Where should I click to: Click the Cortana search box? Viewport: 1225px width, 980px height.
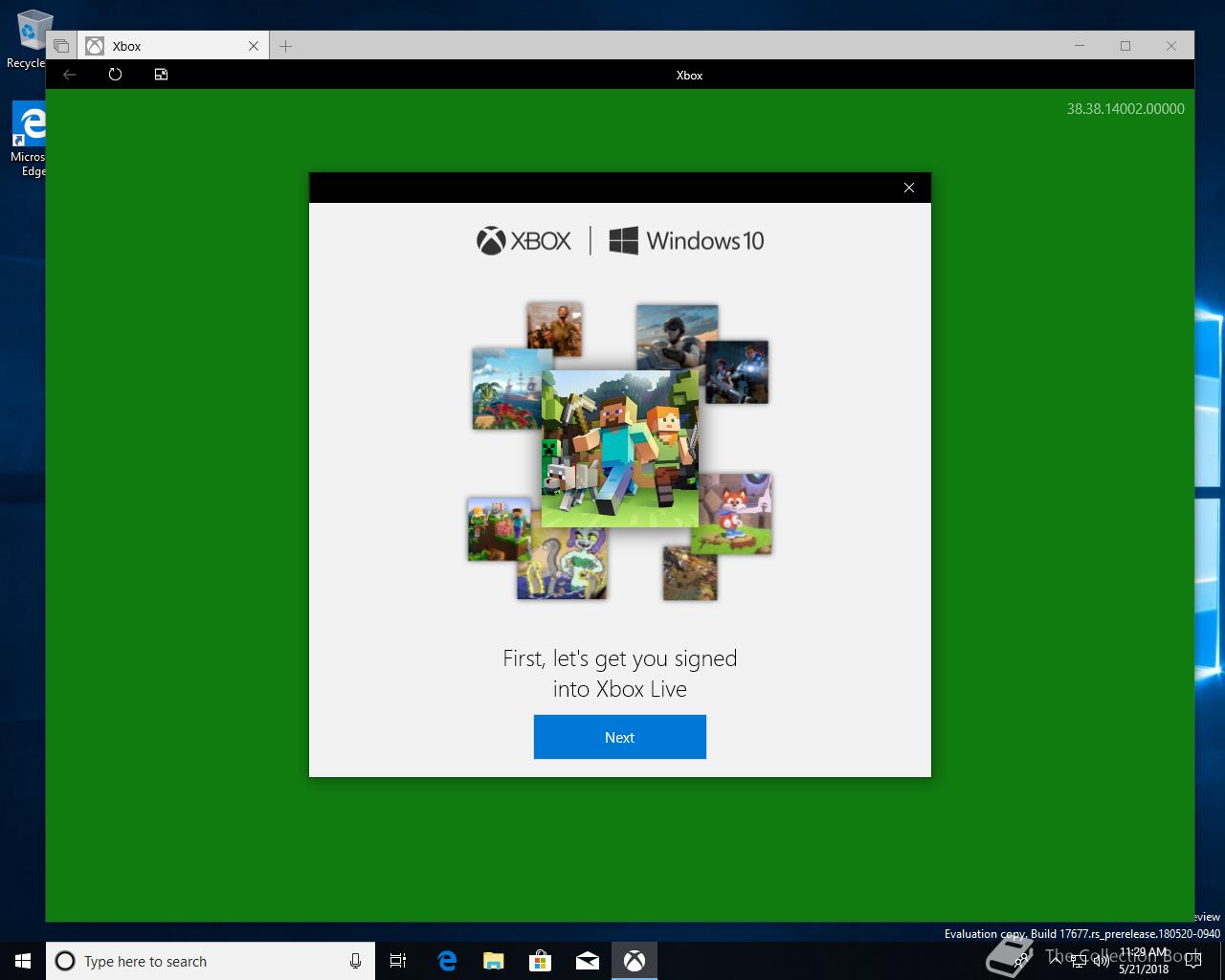(211, 961)
